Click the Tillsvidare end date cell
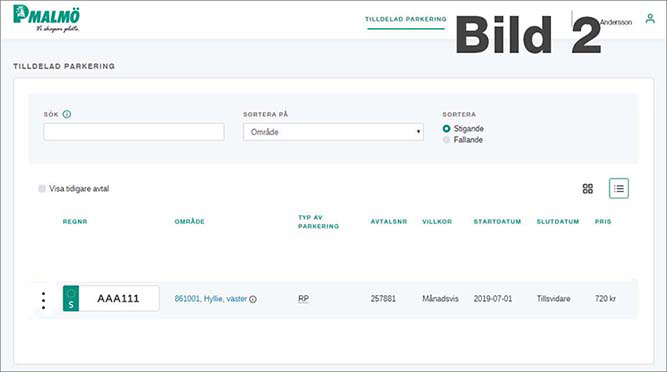Screen dimensions: 667x372 pos(553,299)
